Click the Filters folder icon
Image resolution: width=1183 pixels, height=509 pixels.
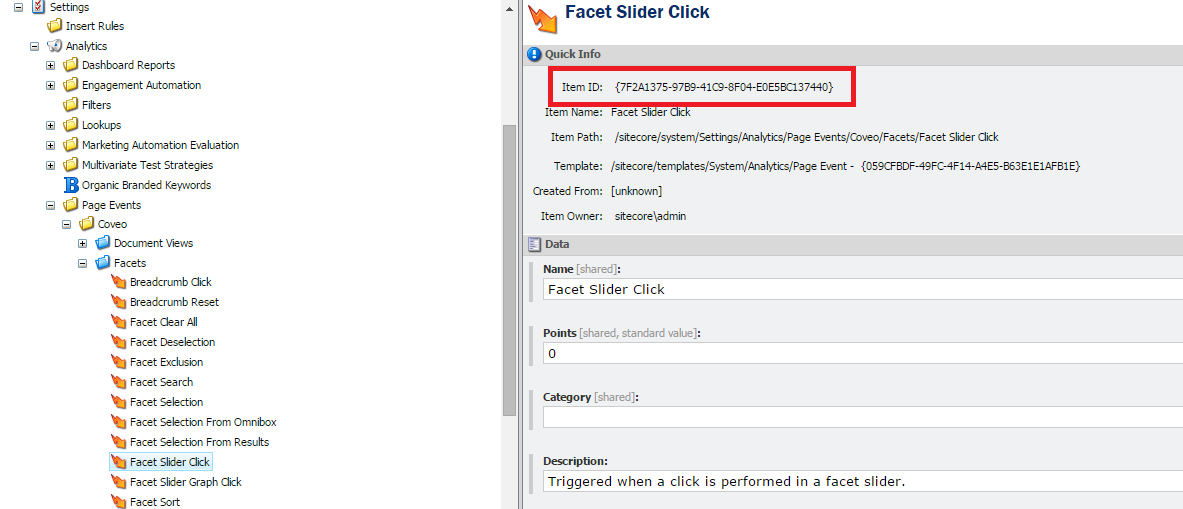71,105
